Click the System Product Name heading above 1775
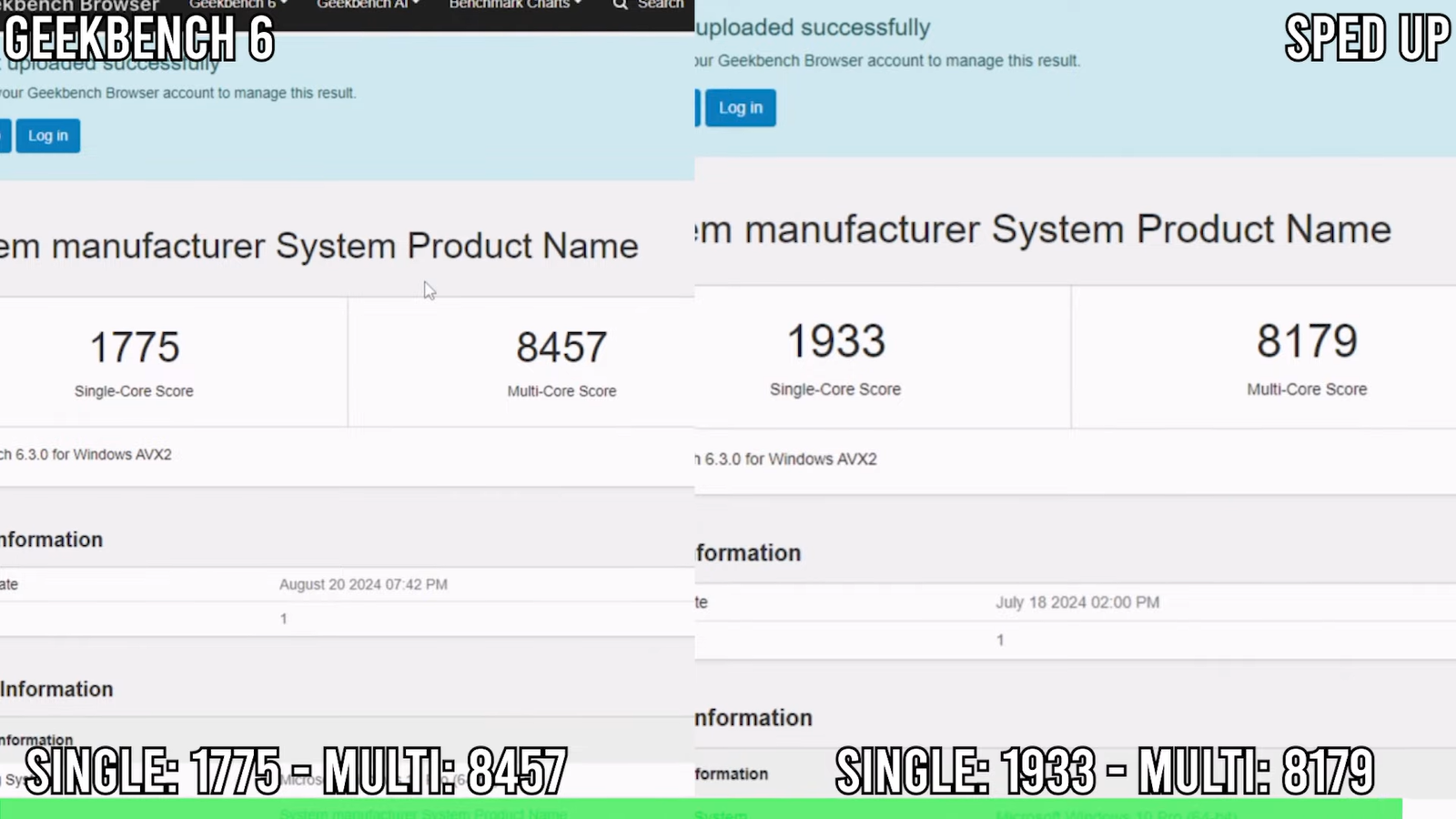The width and height of the screenshot is (1456, 819). [318, 246]
